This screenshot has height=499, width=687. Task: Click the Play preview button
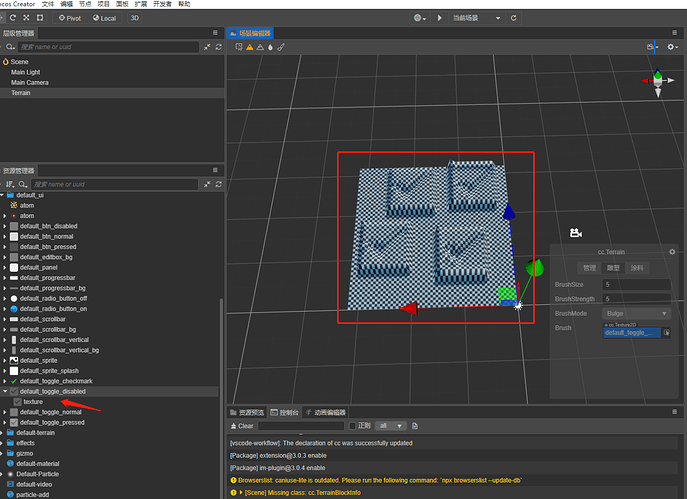(x=439, y=18)
